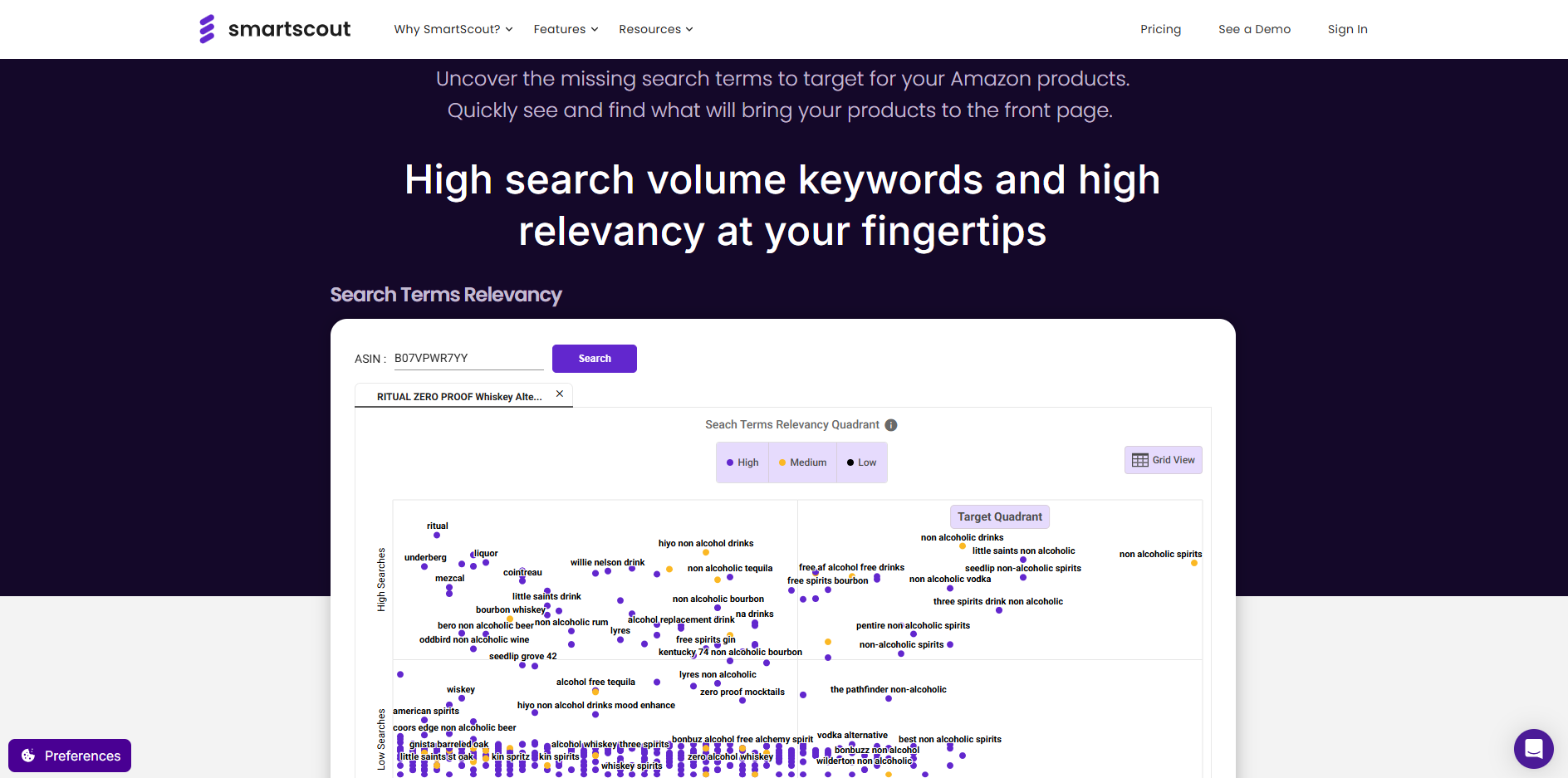Click 'non alcoholic bourbon' label
The height and width of the screenshot is (778, 1568).
(718, 599)
